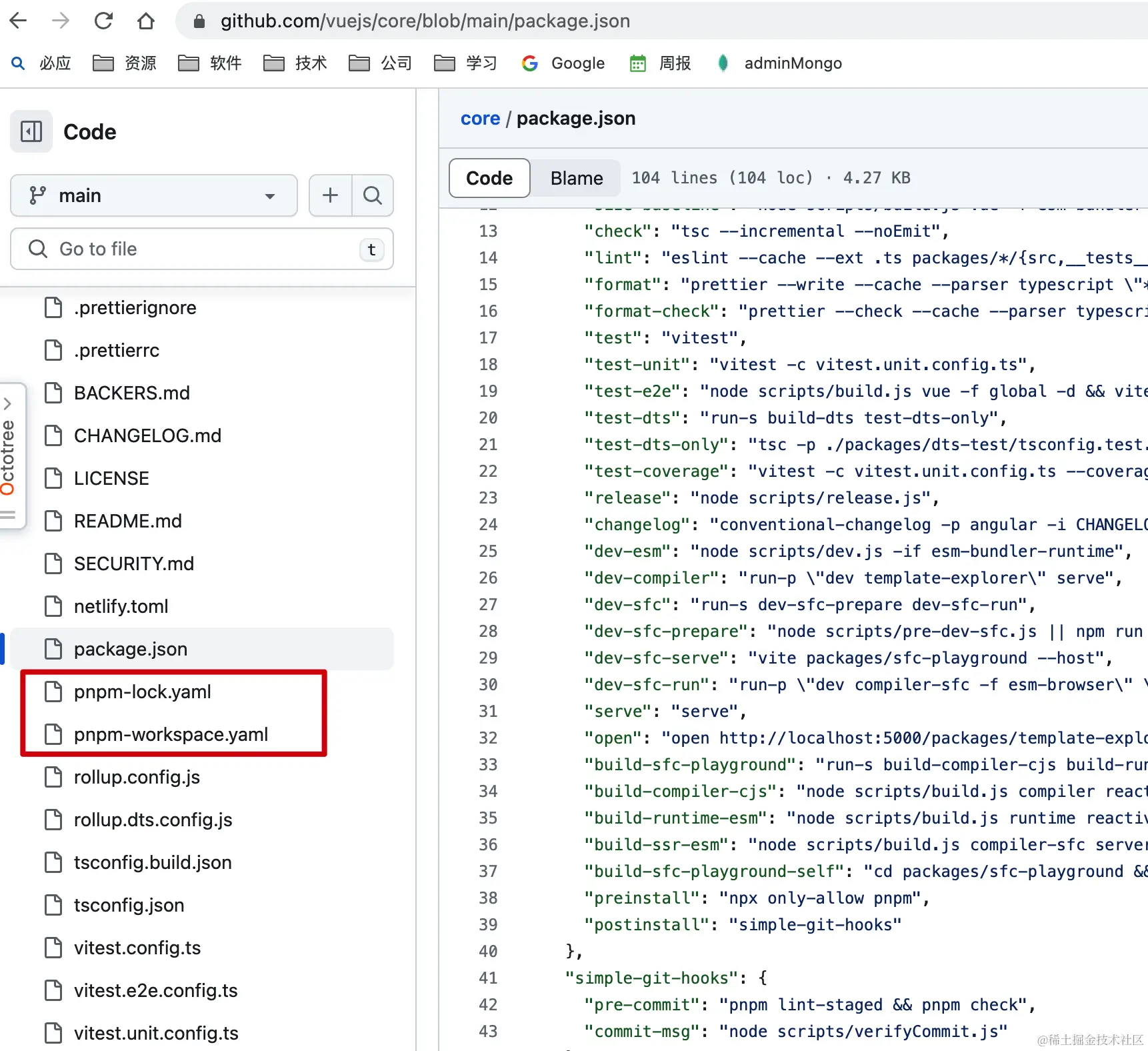
Task: Open vitest.unit.config.ts in the file tree
Action: click(156, 1033)
